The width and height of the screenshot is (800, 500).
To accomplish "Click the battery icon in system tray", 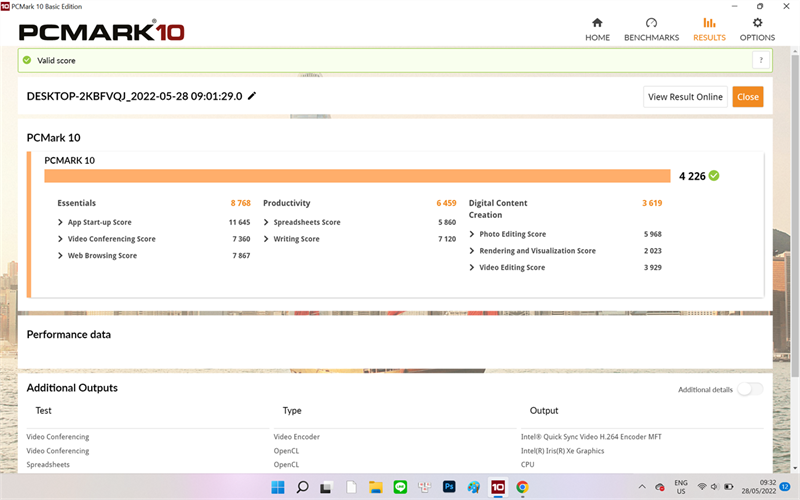I will tap(729, 487).
